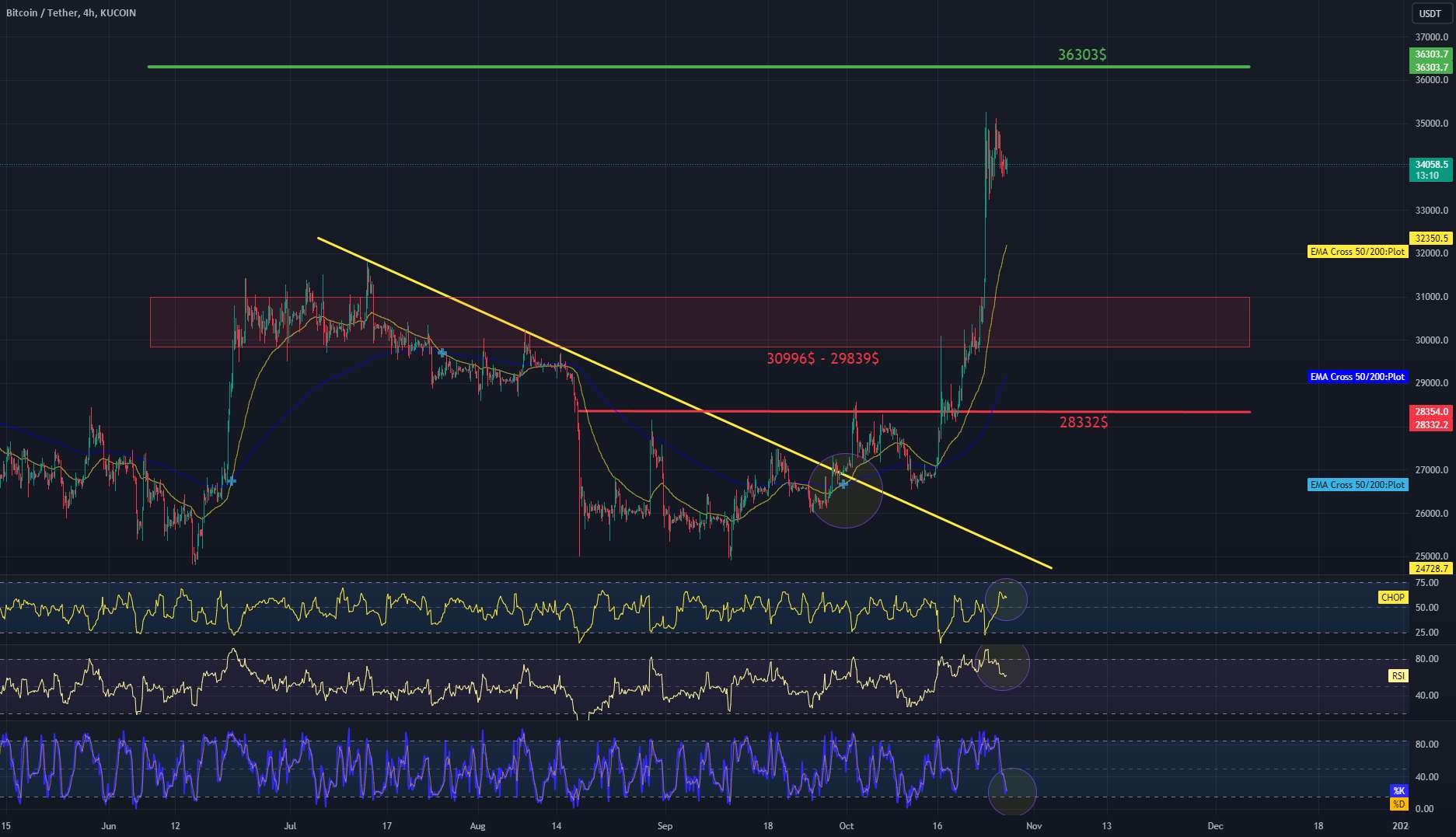
Task: Select the circle highlighting the trendline breakout
Action: point(846,491)
